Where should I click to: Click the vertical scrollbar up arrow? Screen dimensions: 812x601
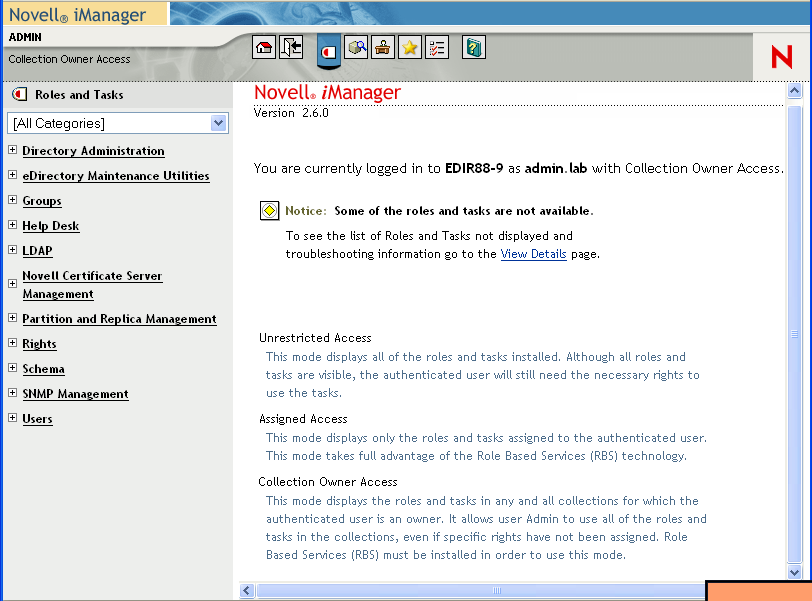click(x=794, y=91)
